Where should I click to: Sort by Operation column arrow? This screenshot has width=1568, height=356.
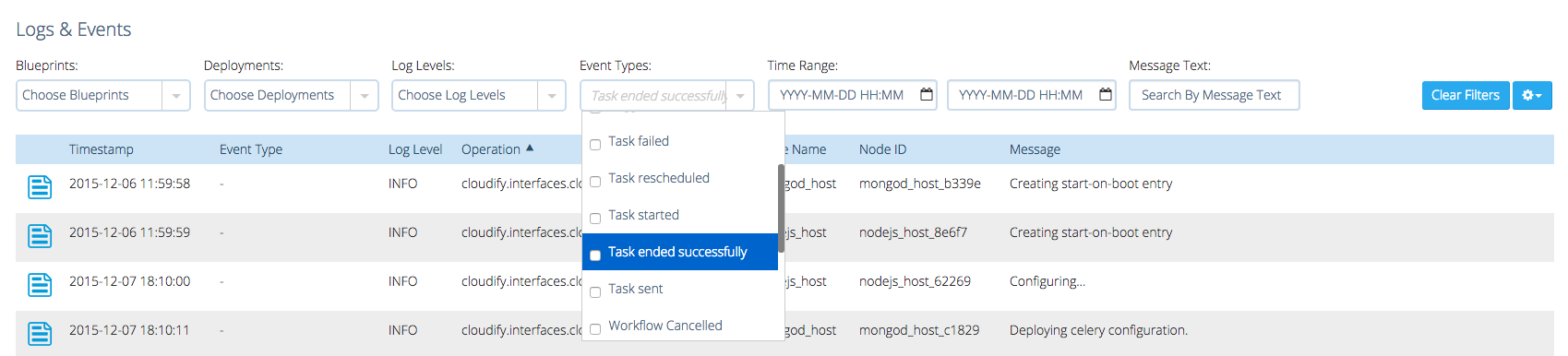[530, 148]
